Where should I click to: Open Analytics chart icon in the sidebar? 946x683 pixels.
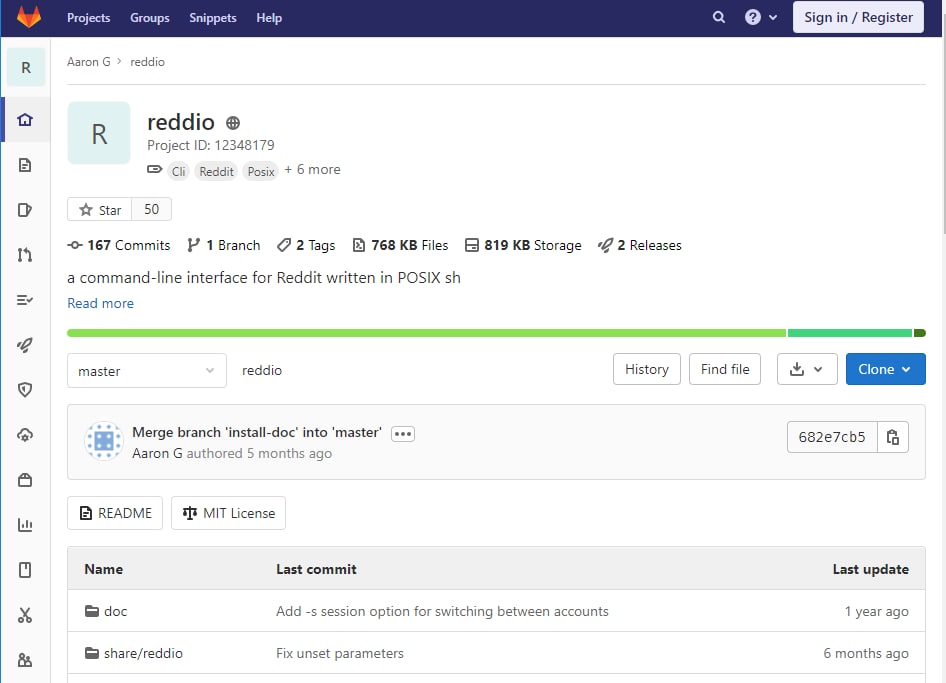coord(25,525)
